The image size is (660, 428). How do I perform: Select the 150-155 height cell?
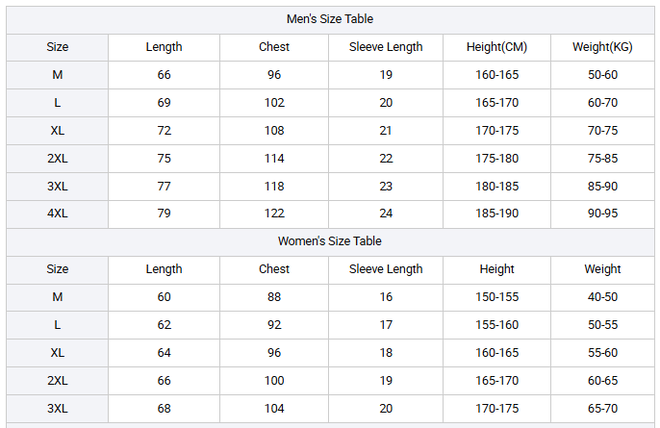[497, 297]
